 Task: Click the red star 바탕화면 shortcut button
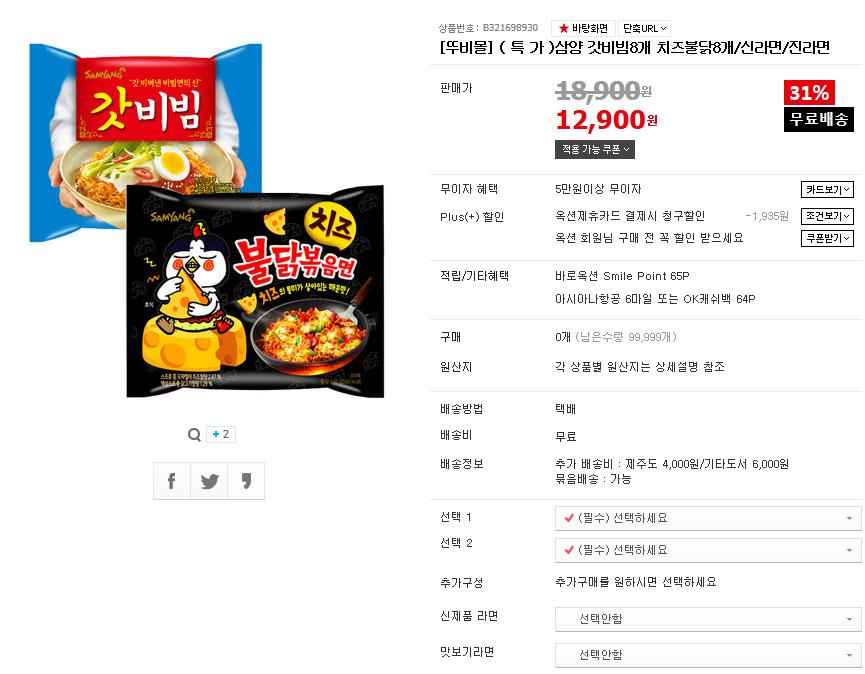tap(583, 28)
